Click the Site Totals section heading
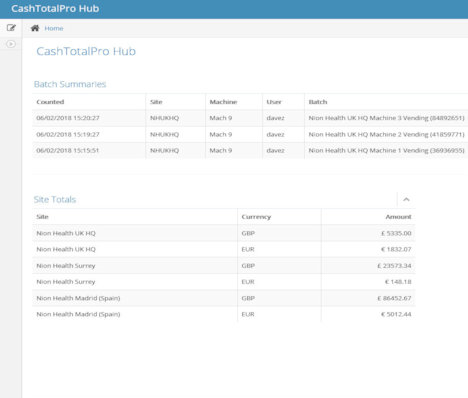Image resolution: width=468 pixels, height=398 pixels. coord(55,199)
